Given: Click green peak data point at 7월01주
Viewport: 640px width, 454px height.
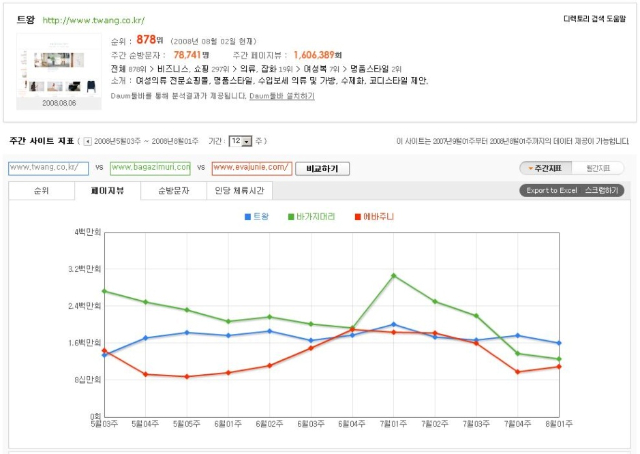Looking at the screenshot, I should click(x=393, y=276).
